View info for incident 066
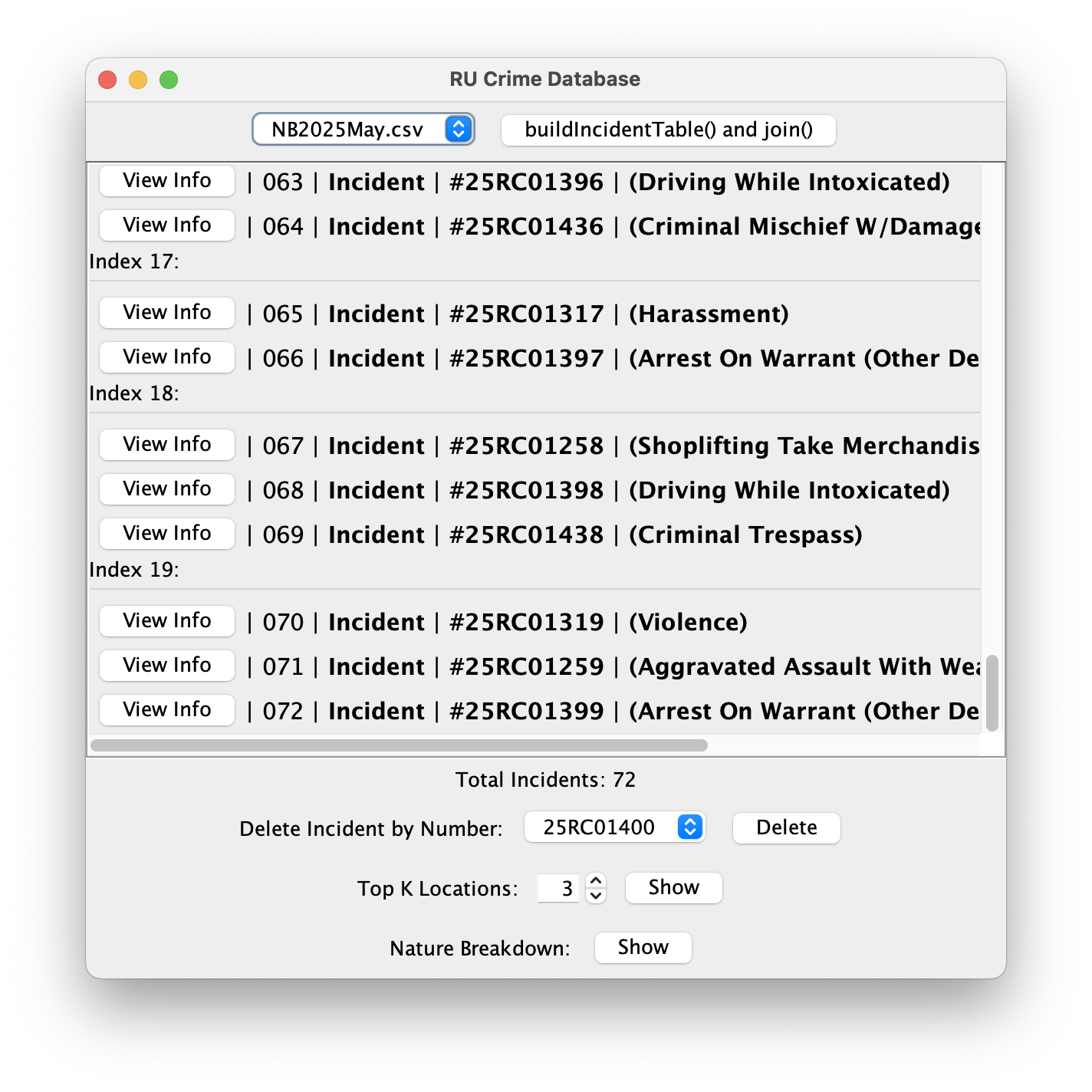The height and width of the screenshot is (1092, 1092). click(167, 357)
